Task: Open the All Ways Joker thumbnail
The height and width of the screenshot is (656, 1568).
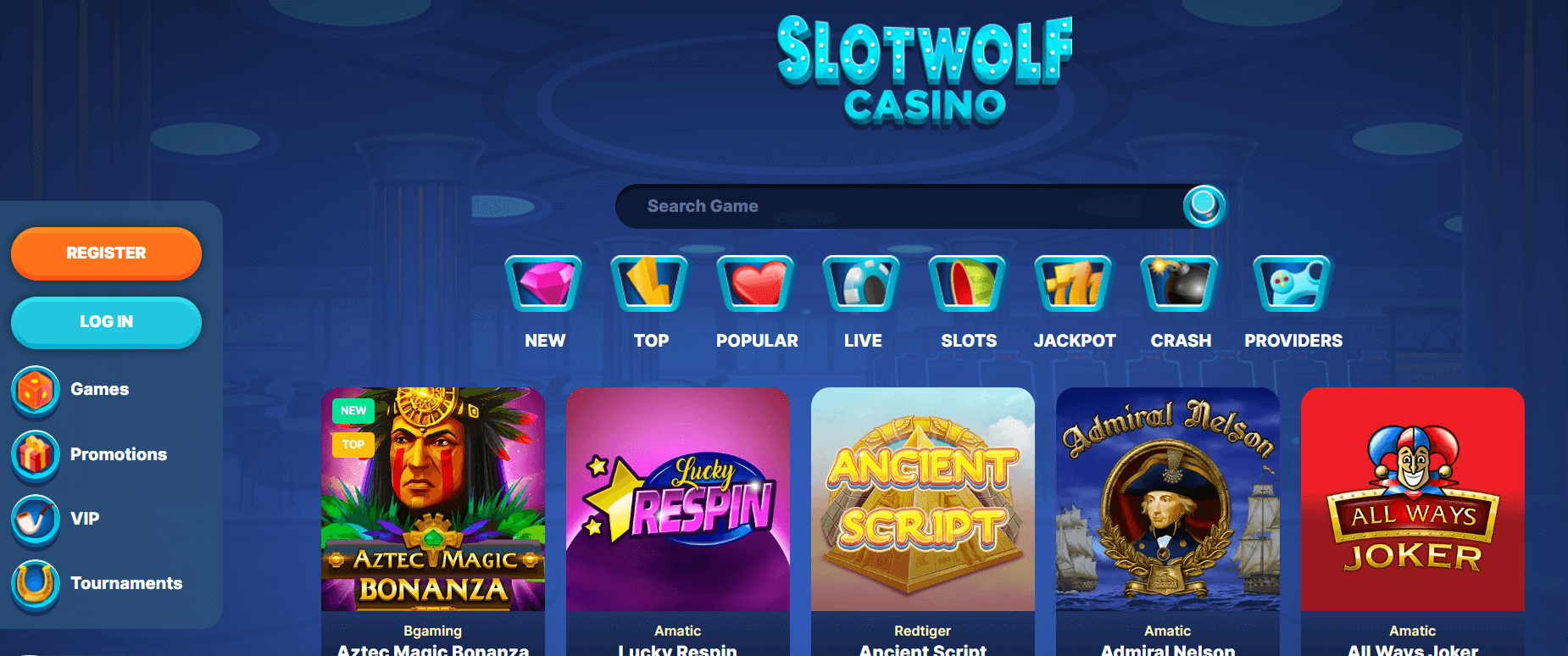Action: click(x=1413, y=499)
